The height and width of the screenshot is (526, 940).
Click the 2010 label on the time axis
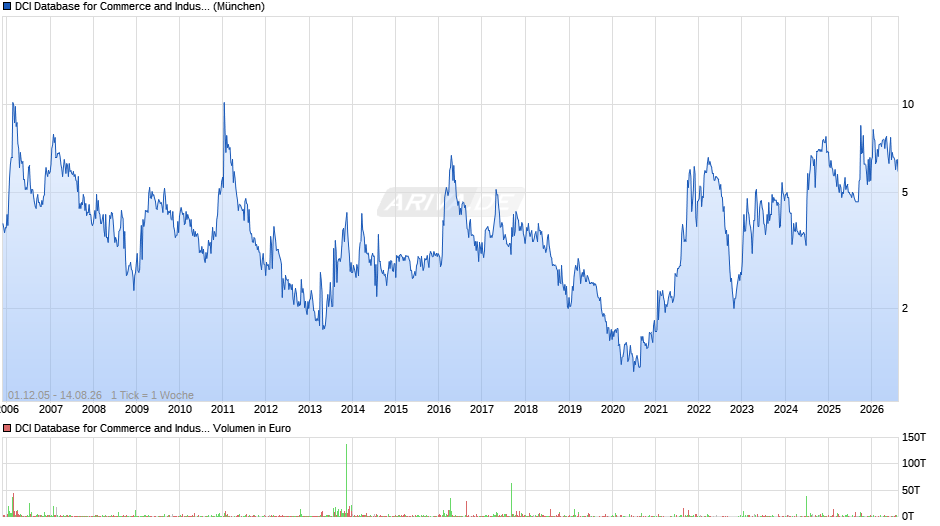point(180,409)
